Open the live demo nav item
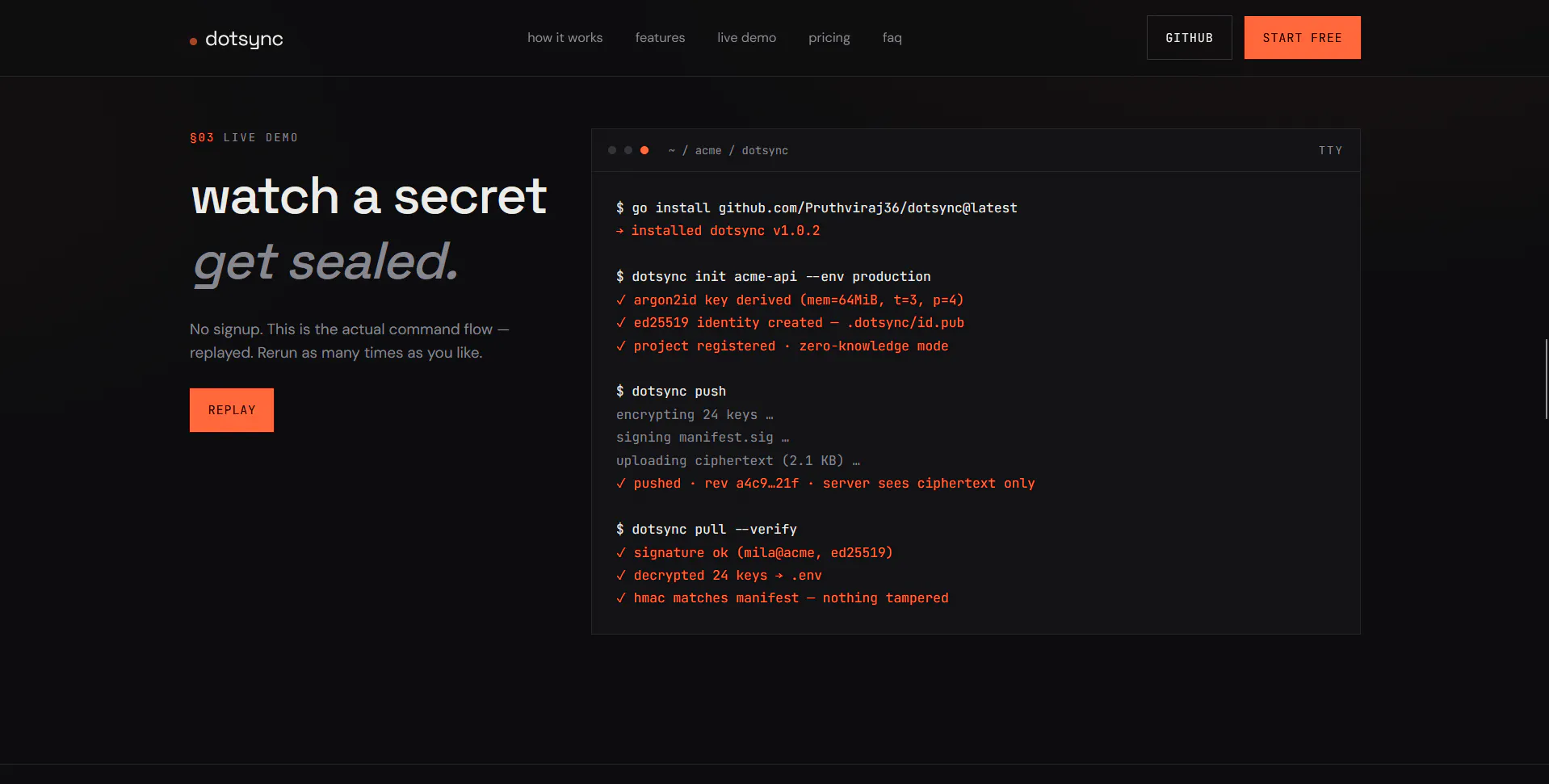The image size is (1549, 784). 746,38
